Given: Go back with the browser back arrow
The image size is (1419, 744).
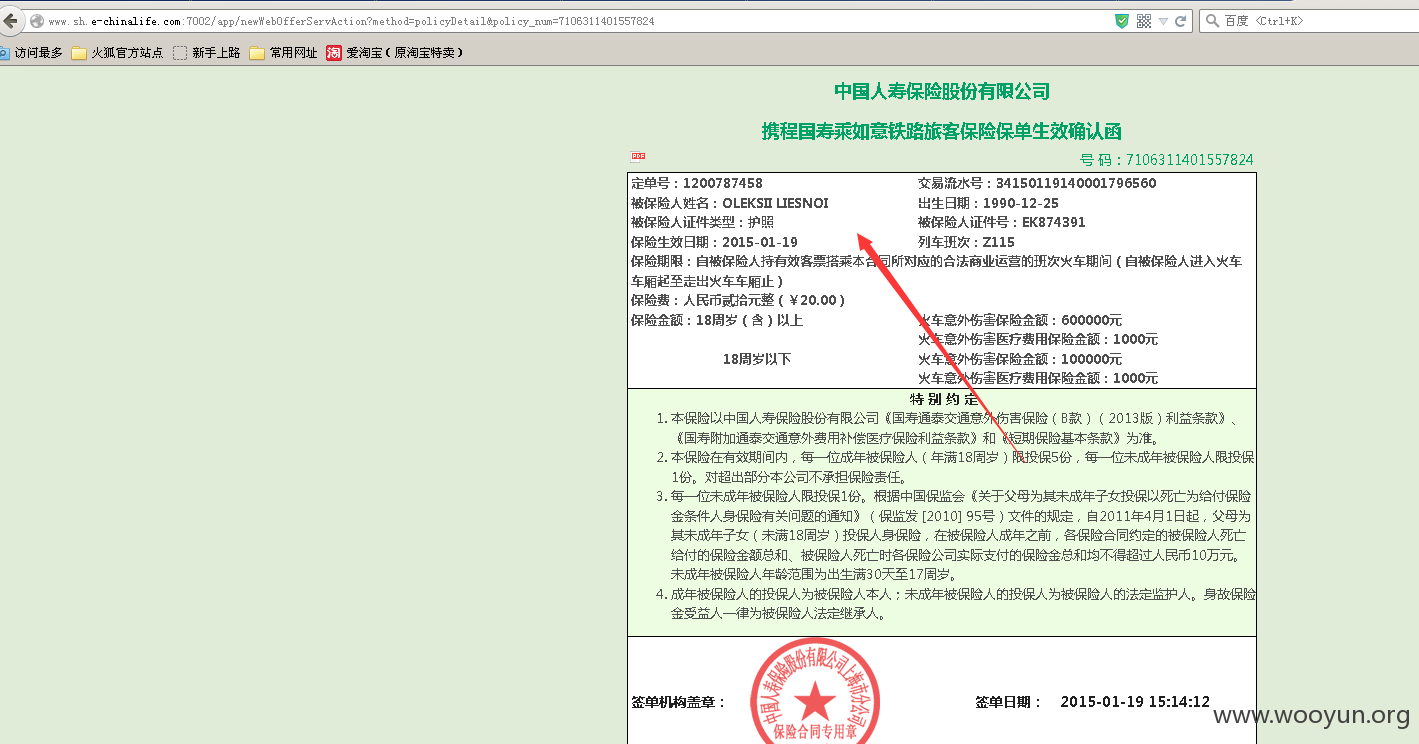Looking at the screenshot, I should point(9,21).
